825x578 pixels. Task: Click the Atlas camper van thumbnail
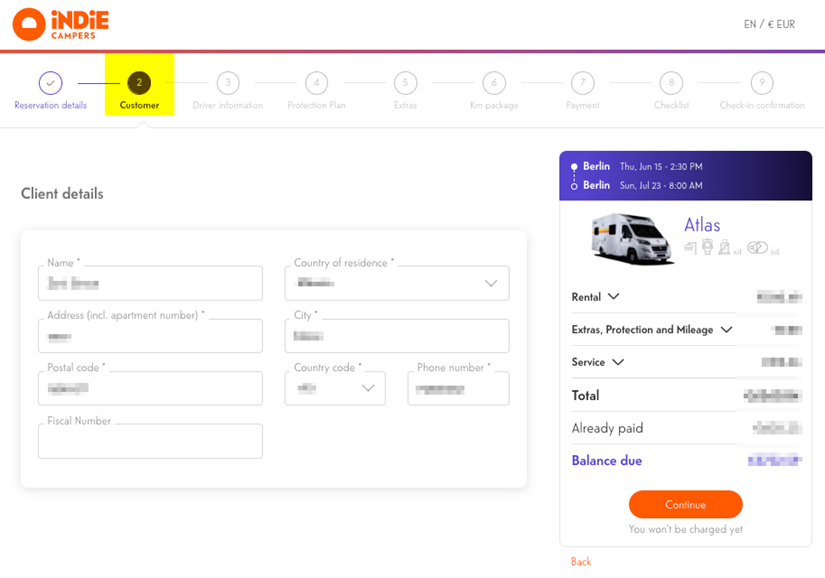click(x=632, y=238)
